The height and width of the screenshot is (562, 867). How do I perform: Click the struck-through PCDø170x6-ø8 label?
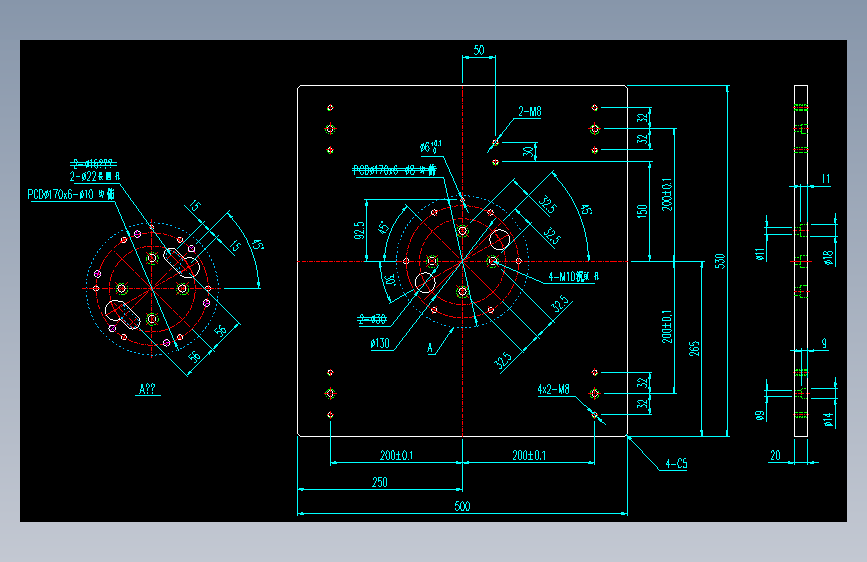click(394, 170)
